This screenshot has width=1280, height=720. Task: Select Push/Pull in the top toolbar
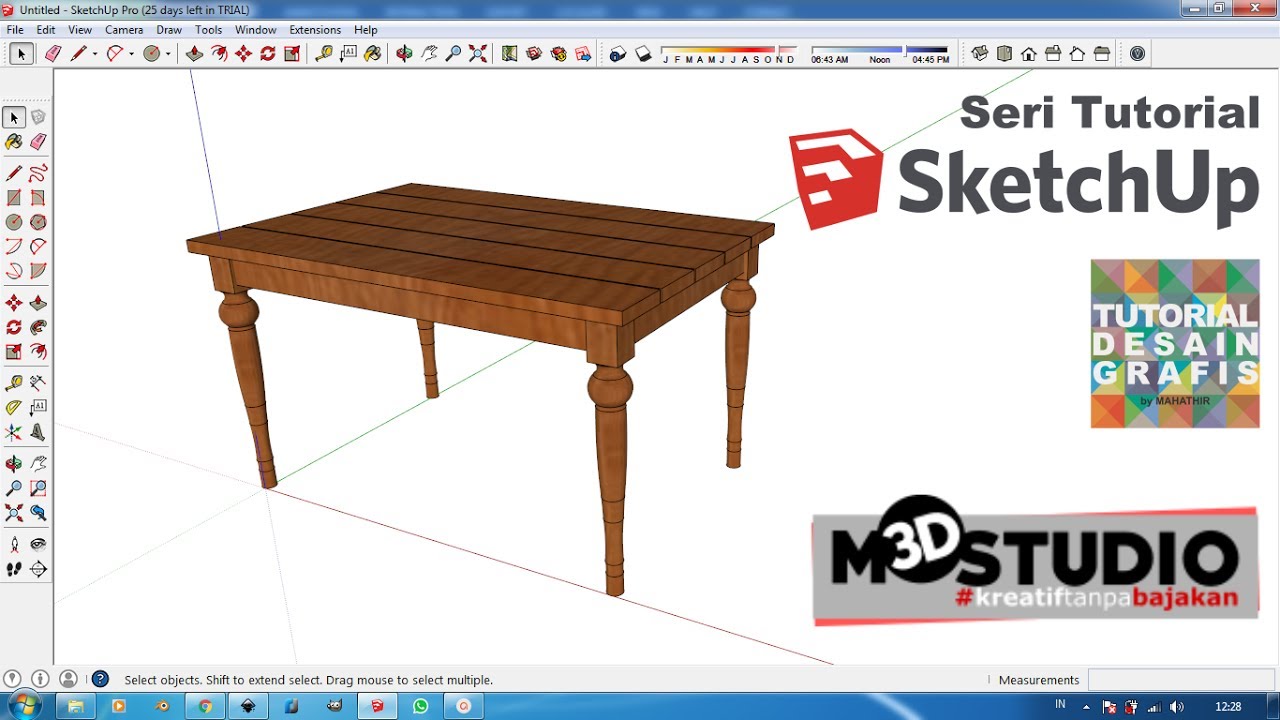click(195, 54)
